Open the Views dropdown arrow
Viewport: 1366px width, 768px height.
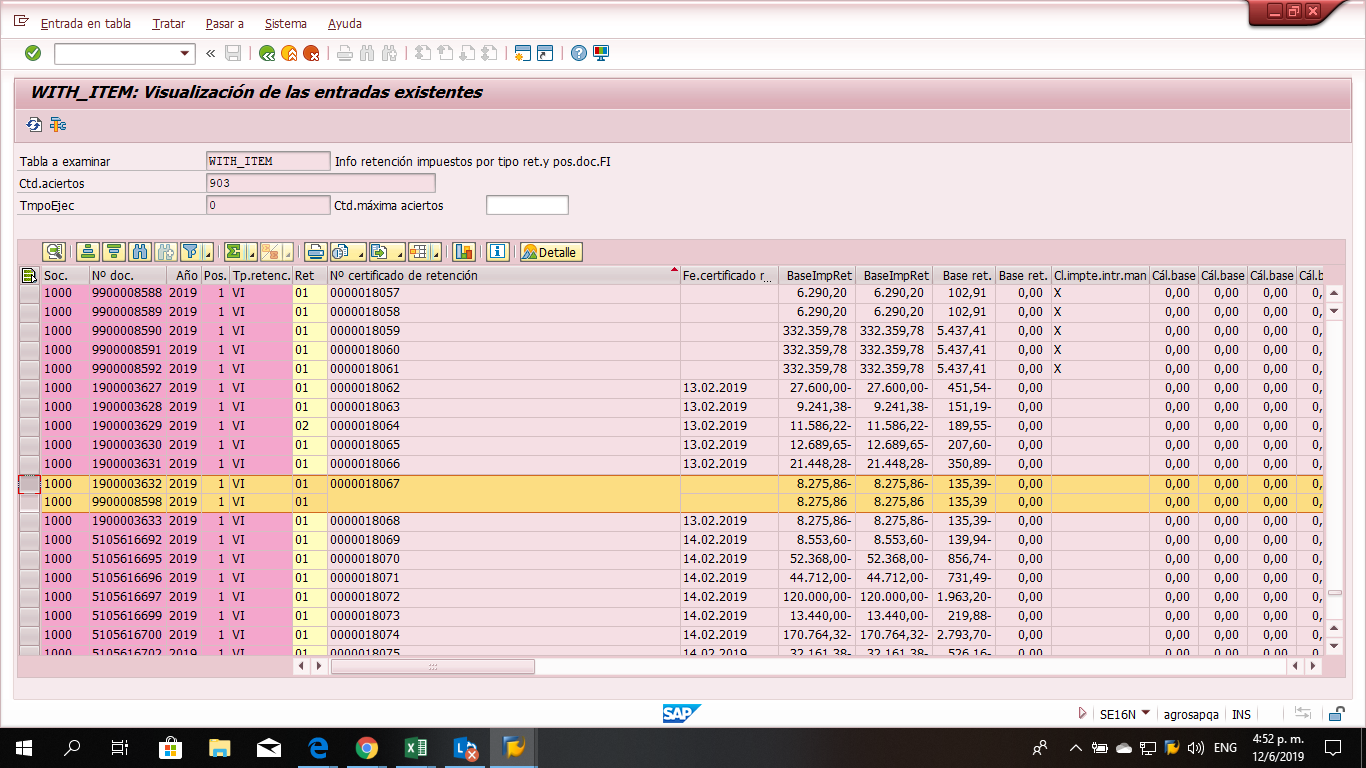point(359,252)
